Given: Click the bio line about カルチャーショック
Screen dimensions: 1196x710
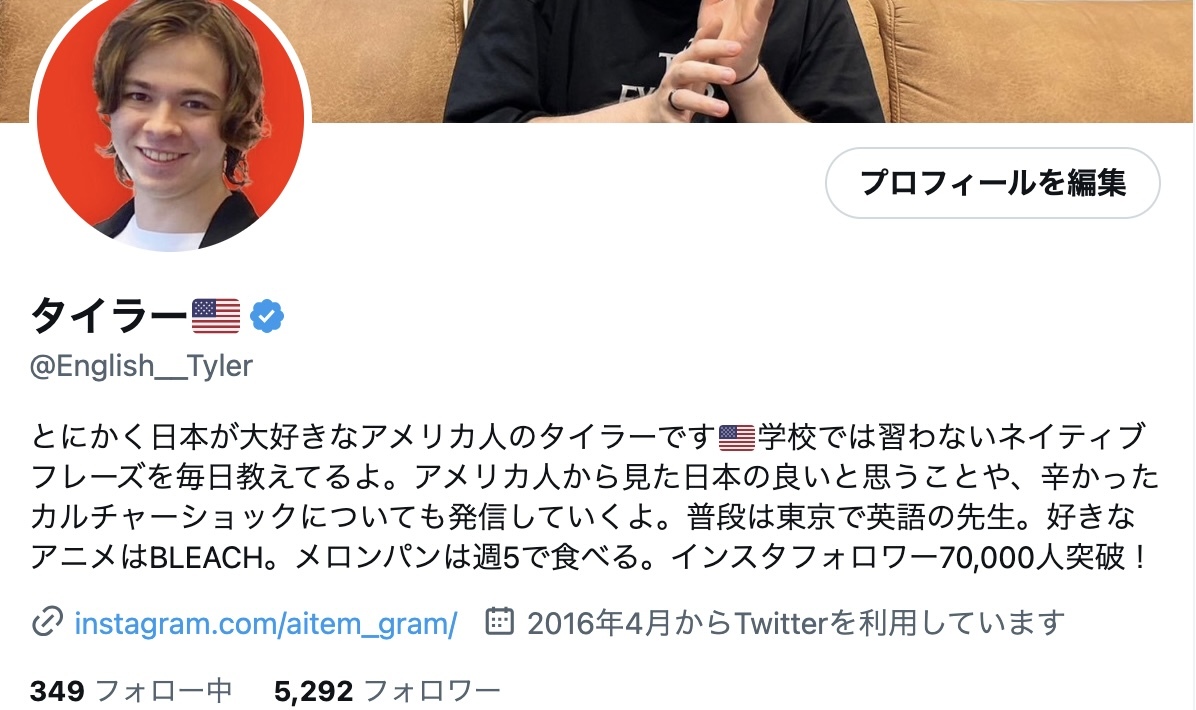Looking at the screenshot, I should (584, 517).
